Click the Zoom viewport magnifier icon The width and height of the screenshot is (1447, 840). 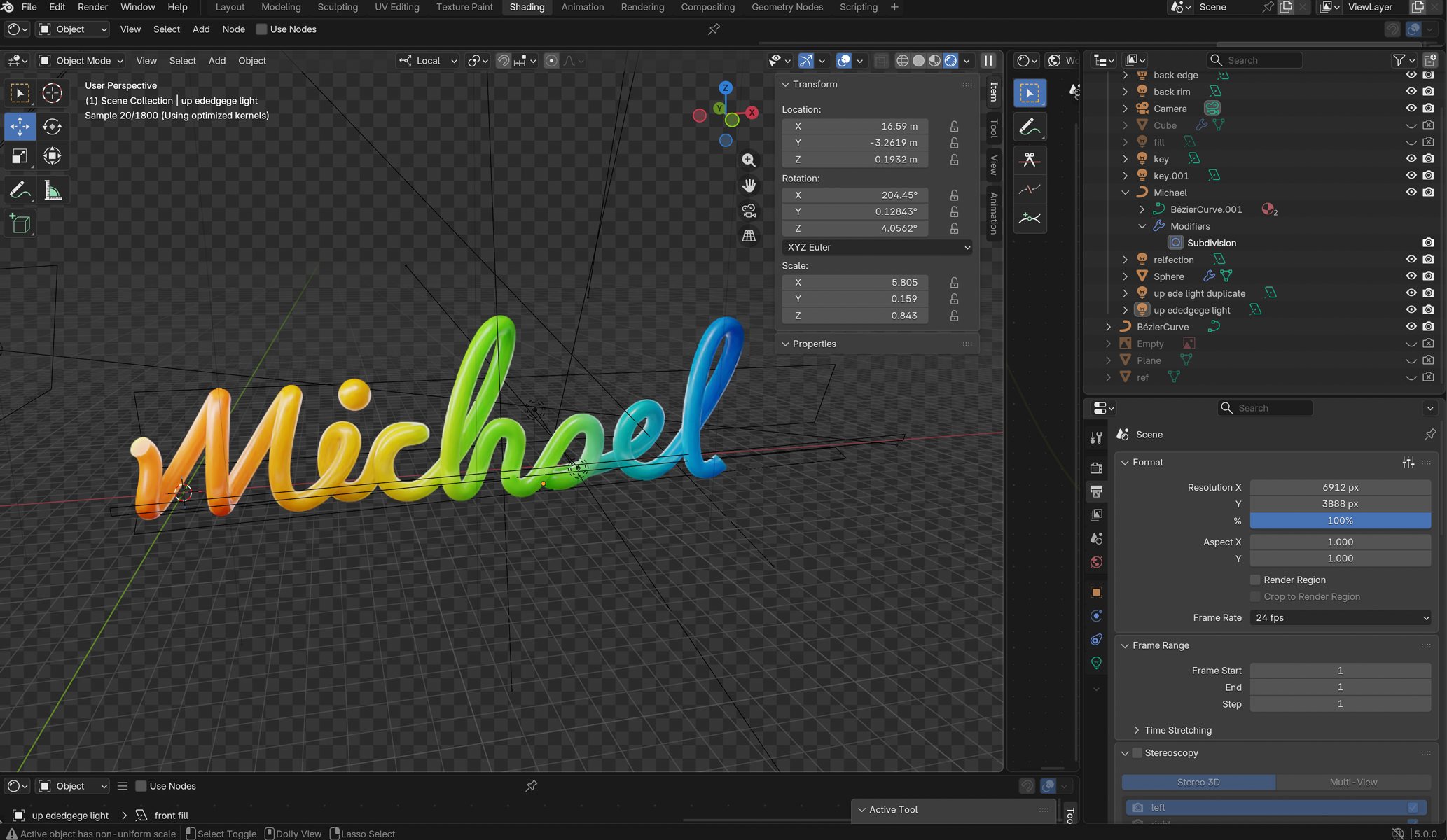[749, 160]
